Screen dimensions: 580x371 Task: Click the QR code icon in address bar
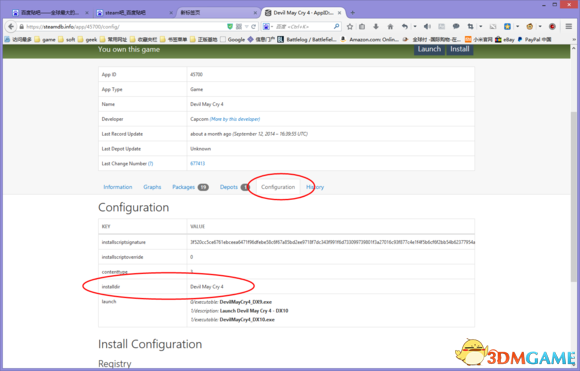(x=239, y=27)
